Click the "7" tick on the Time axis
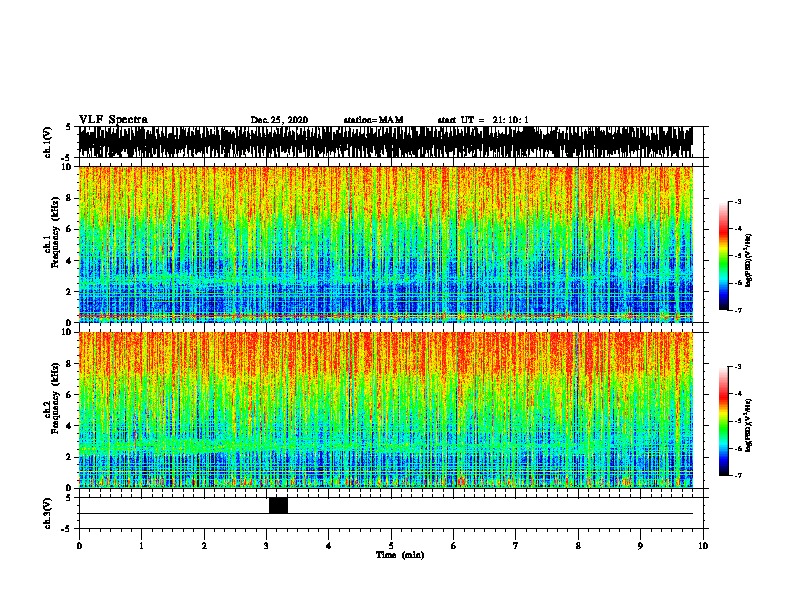Viewport: 792px width, 612px height. 516,546
